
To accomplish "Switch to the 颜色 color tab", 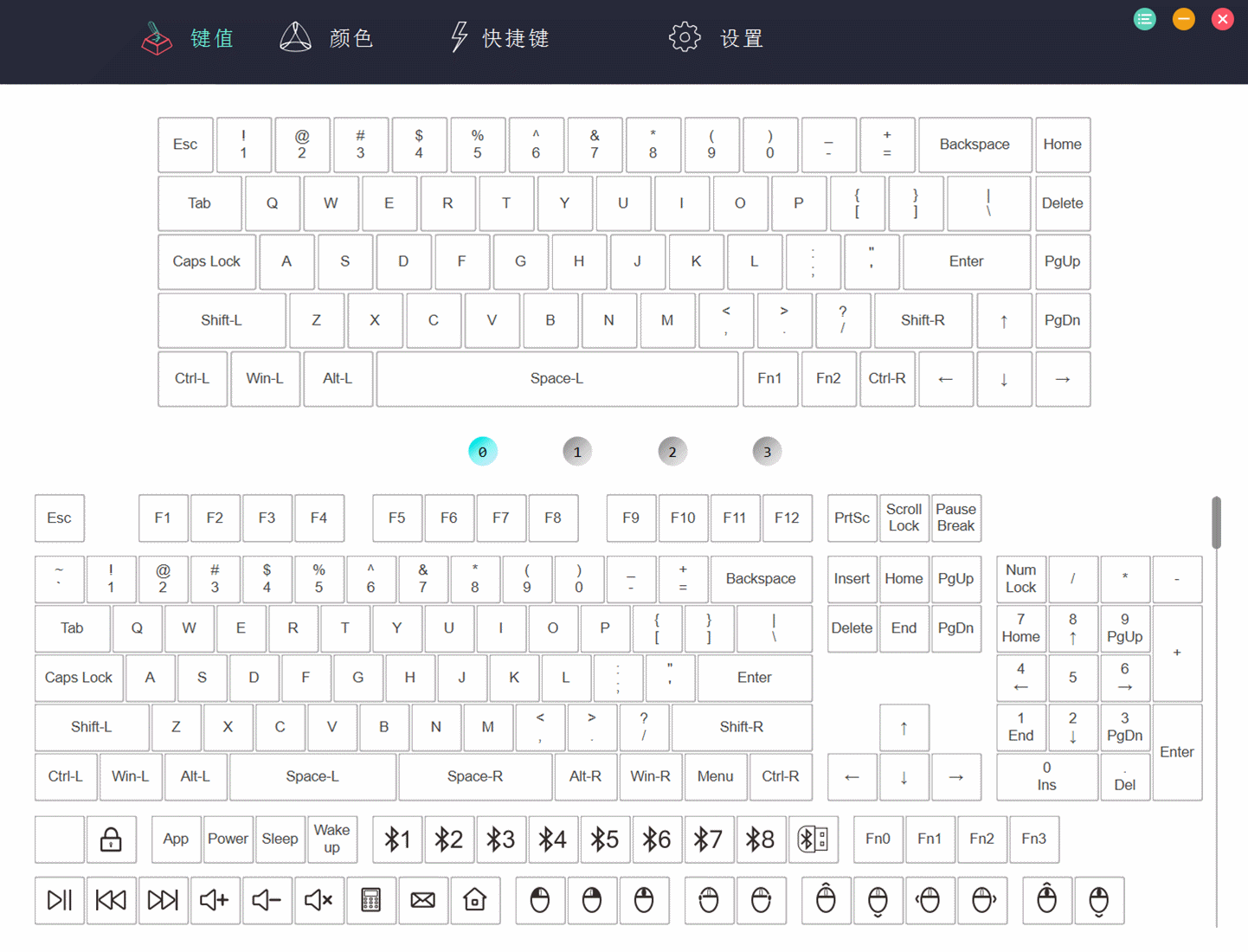I will pos(326,38).
